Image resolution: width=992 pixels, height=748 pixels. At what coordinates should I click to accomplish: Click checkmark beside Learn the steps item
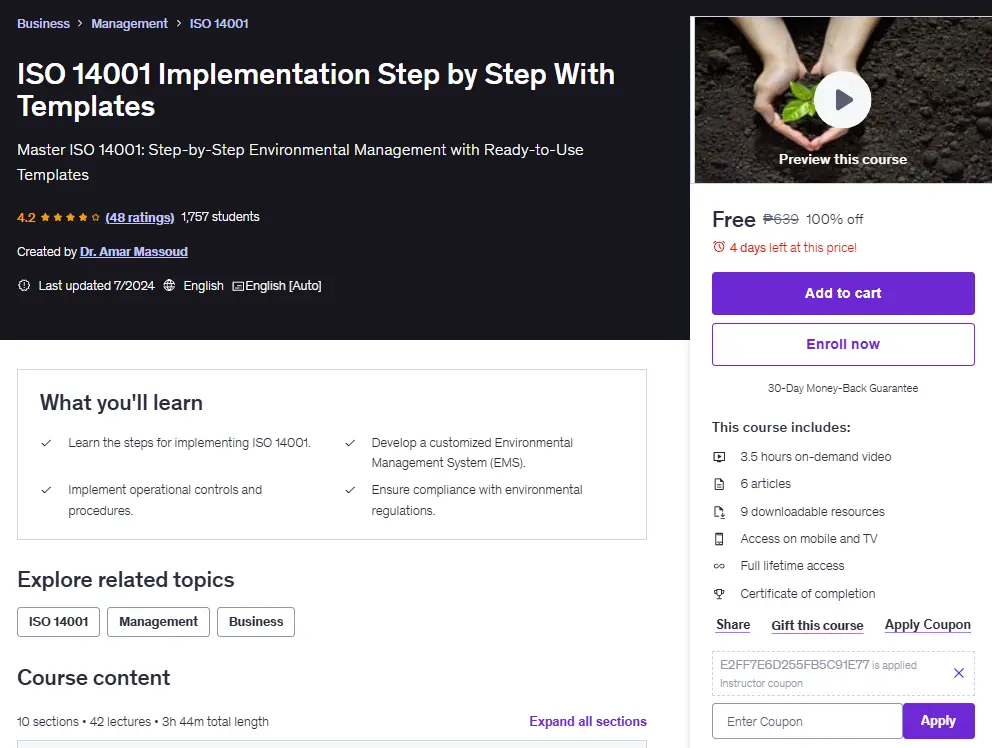tap(46, 443)
